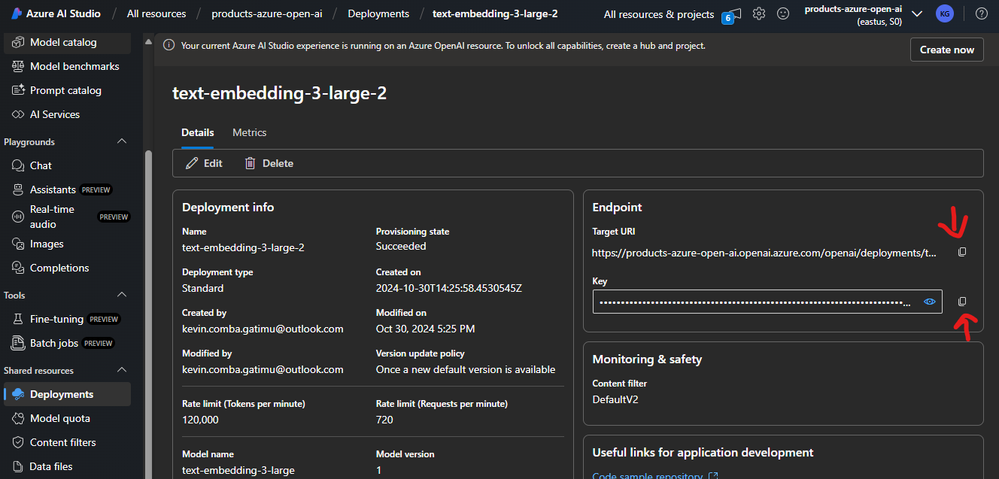Click text-embedding-3-large-2 breadcrumb
Image resolution: width=999 pixels, height=479 pixels.
[x=495, y=13]
